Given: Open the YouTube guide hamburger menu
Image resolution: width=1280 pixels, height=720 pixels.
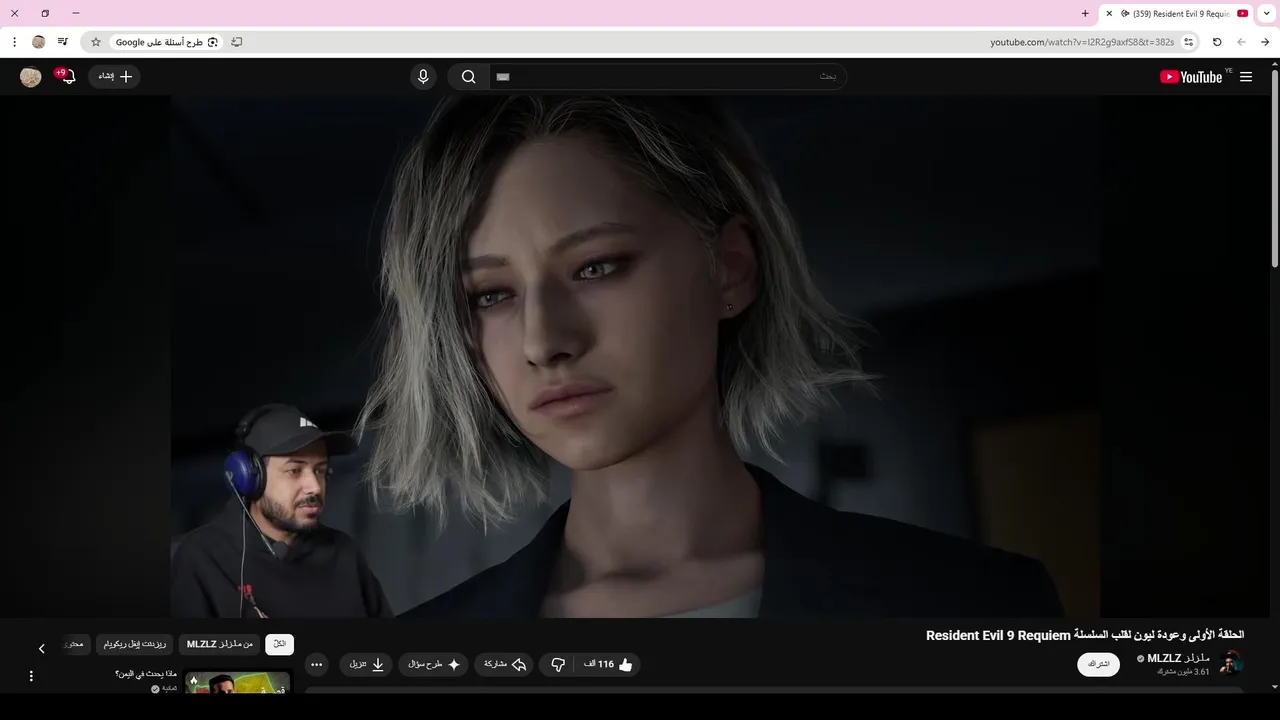Looking at the screenshot, I should click(x=1246, y=77).
